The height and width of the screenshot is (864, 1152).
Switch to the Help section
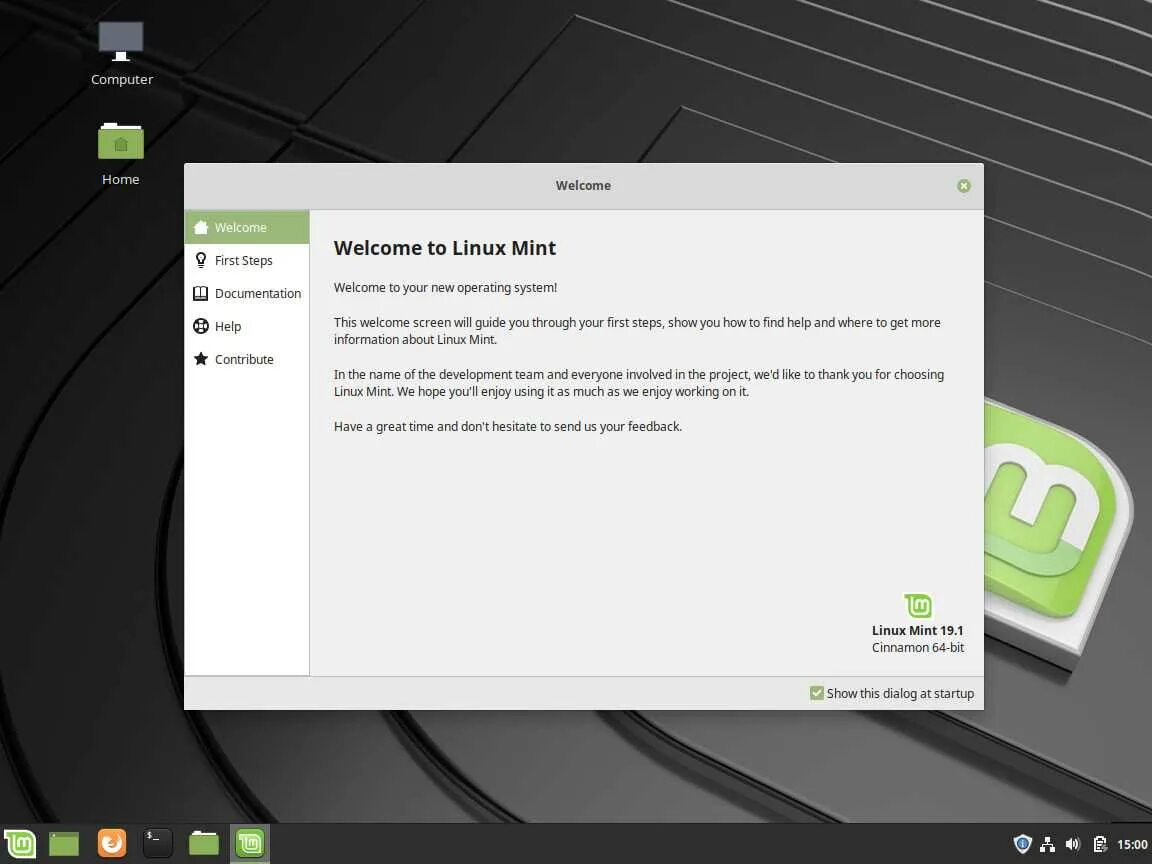(247, 326)
